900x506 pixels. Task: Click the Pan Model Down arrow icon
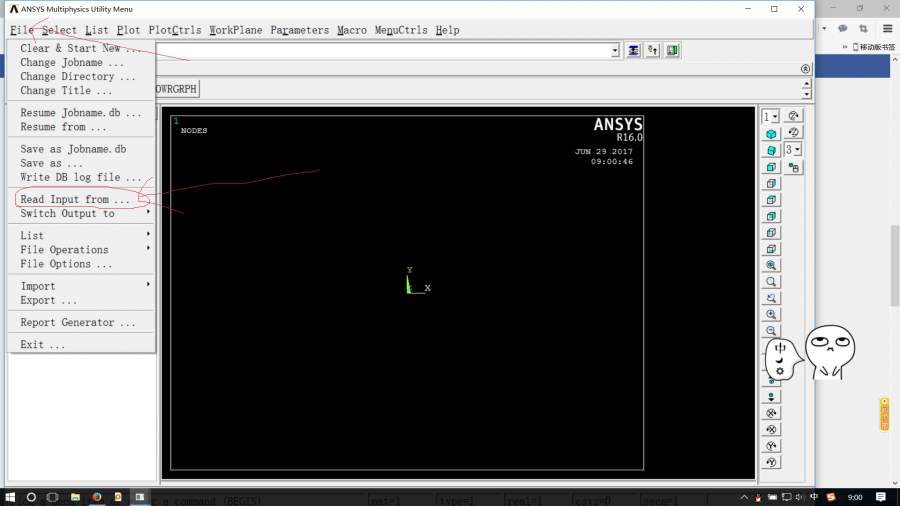pos(771,396)
